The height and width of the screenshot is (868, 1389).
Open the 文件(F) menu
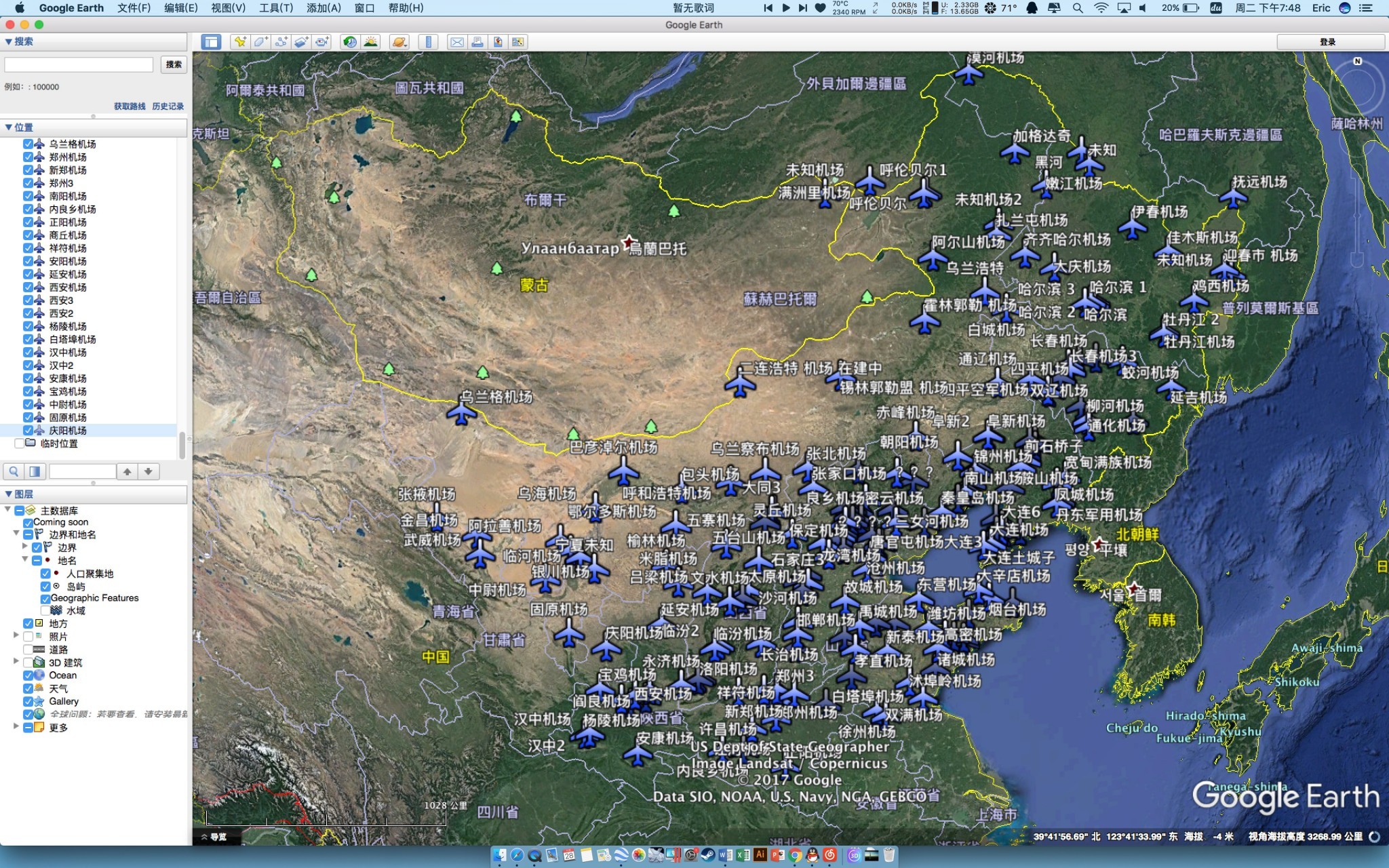coord(134,8)
